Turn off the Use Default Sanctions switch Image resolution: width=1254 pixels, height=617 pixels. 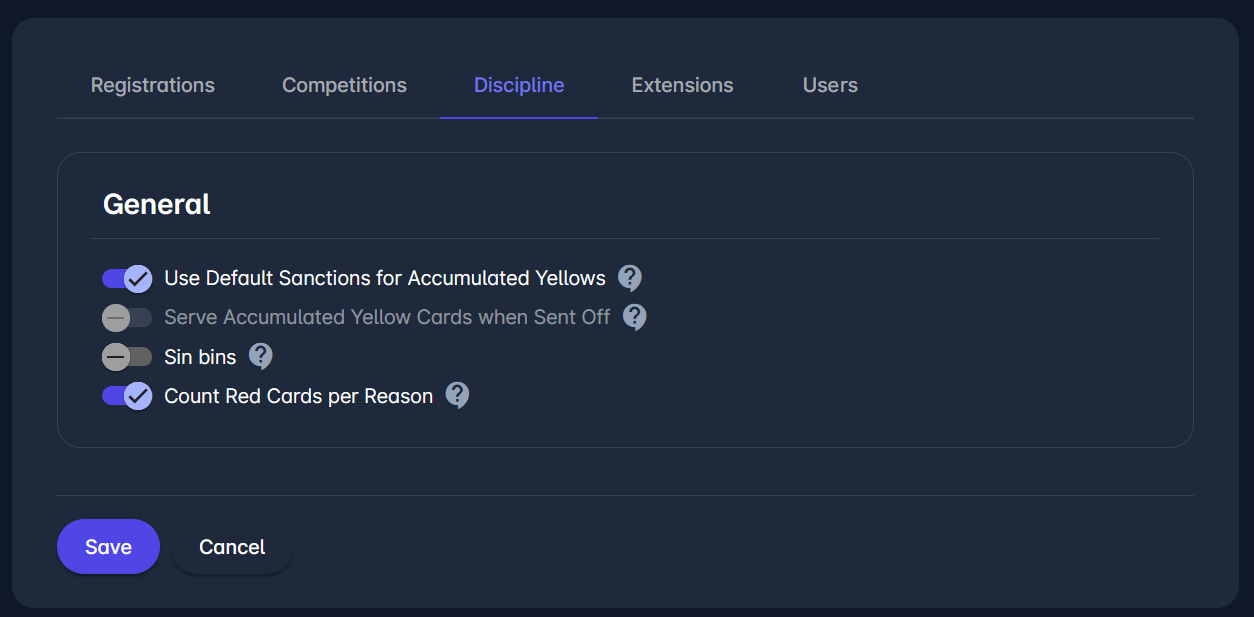127,278
